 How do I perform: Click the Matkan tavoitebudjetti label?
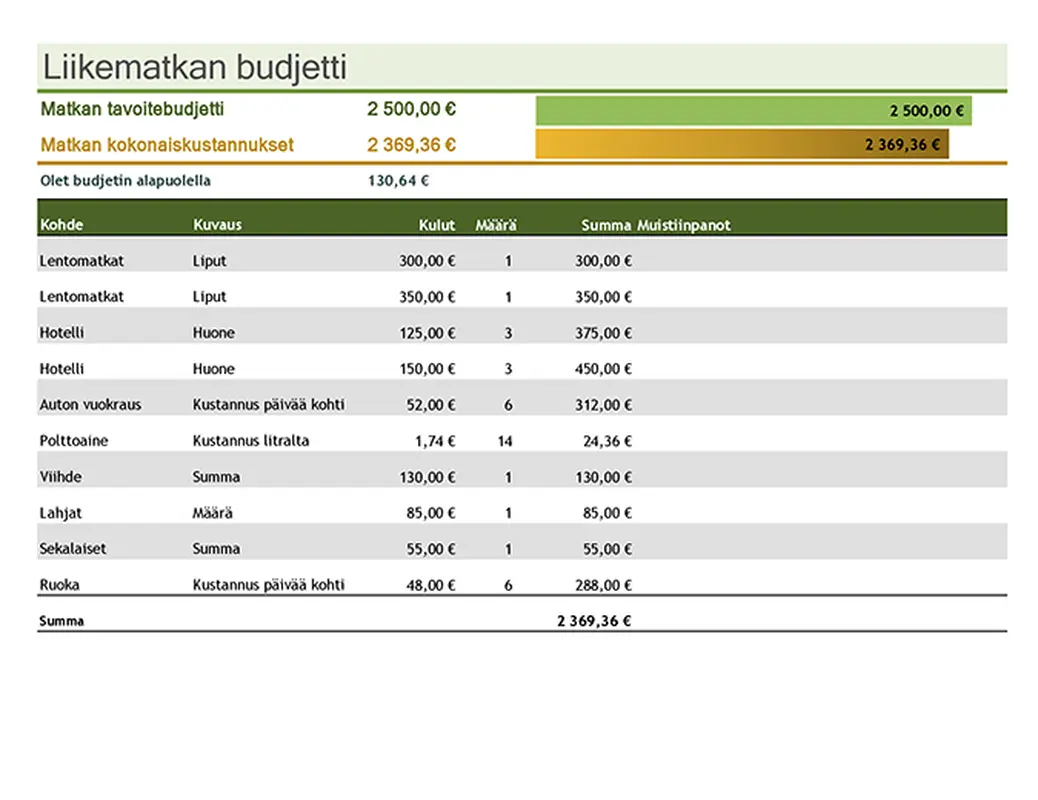pos(132,109)
